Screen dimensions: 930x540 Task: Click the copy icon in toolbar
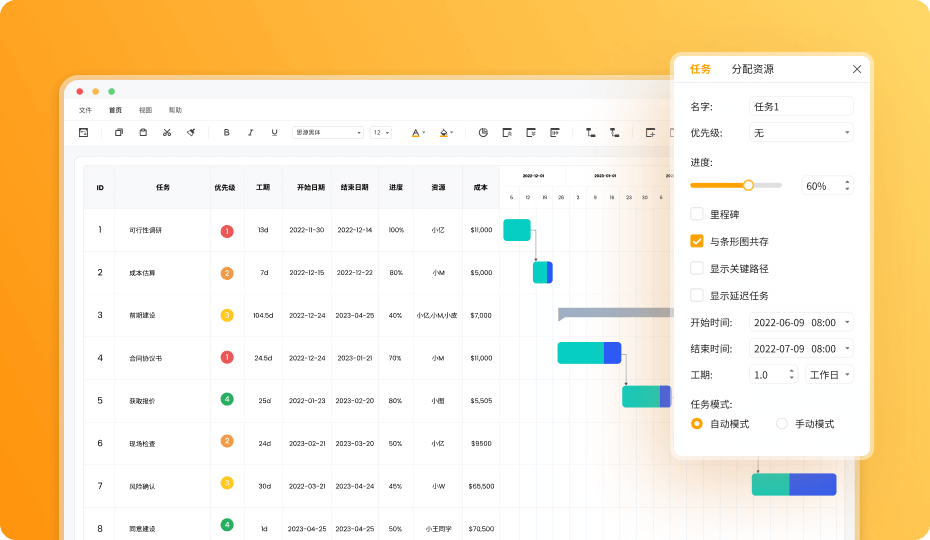click(119, 132)
